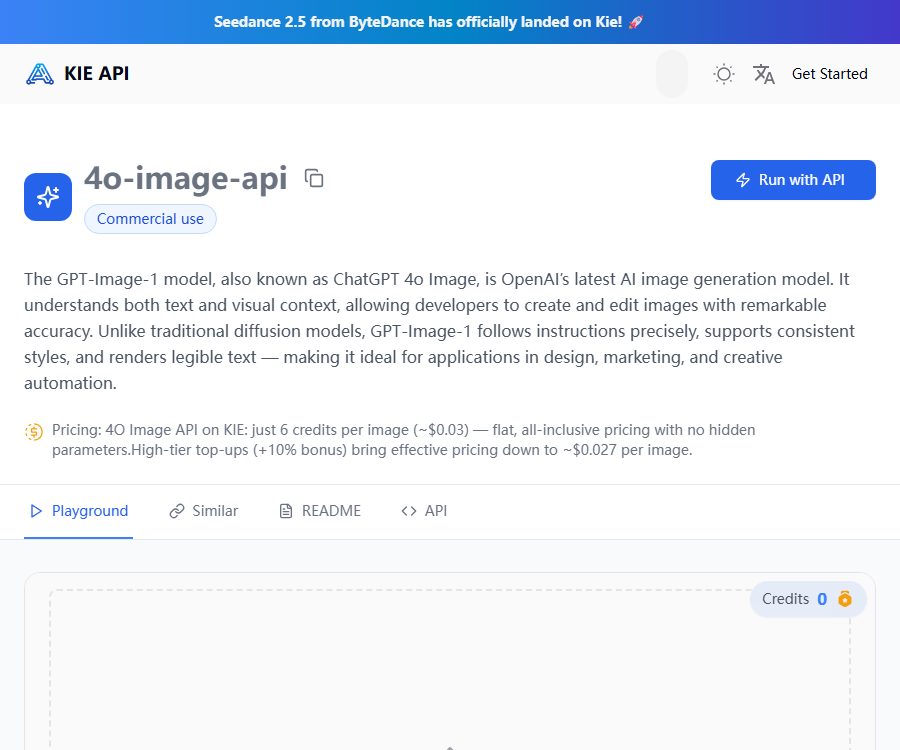The image size is (900, 750).
Task: Click the dashed upload drop area
Action: (450, 671)
